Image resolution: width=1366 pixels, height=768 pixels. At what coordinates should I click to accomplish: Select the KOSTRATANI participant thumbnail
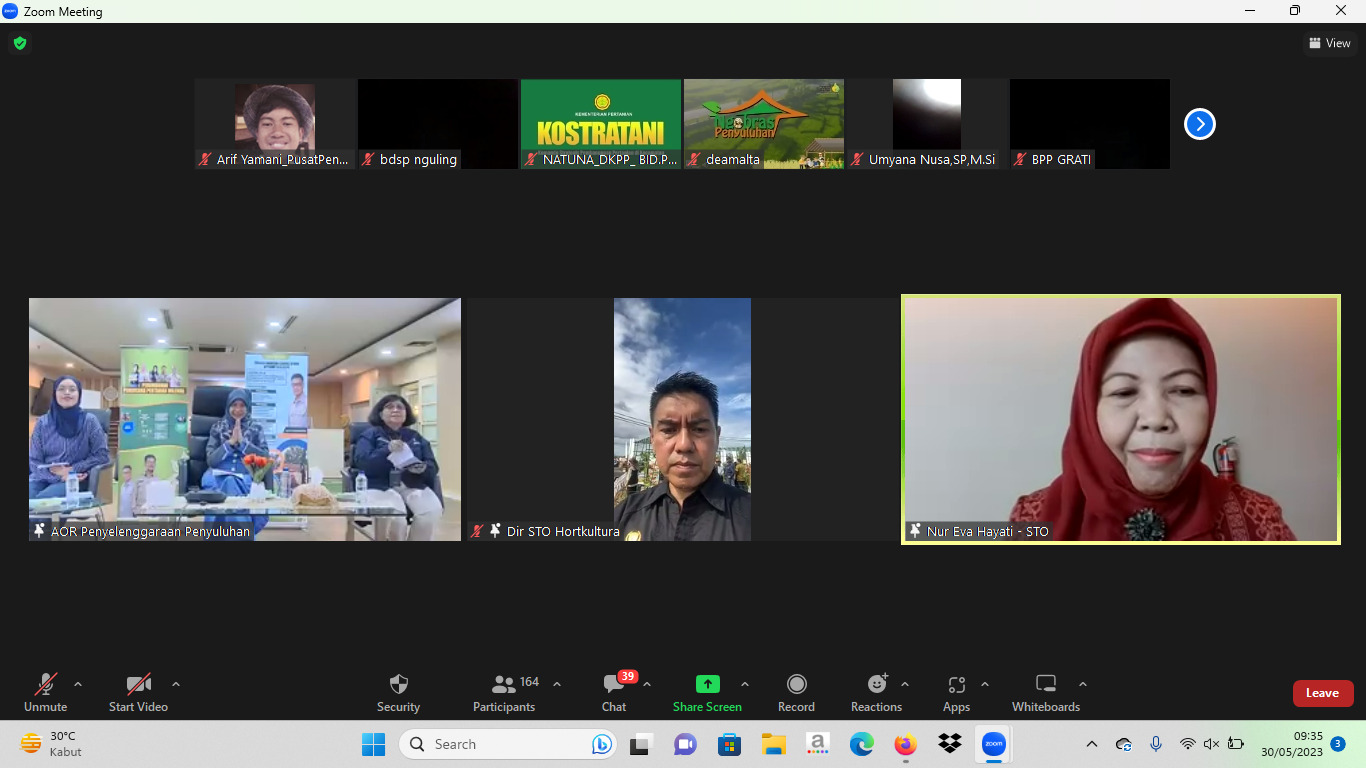click(600, 123)
